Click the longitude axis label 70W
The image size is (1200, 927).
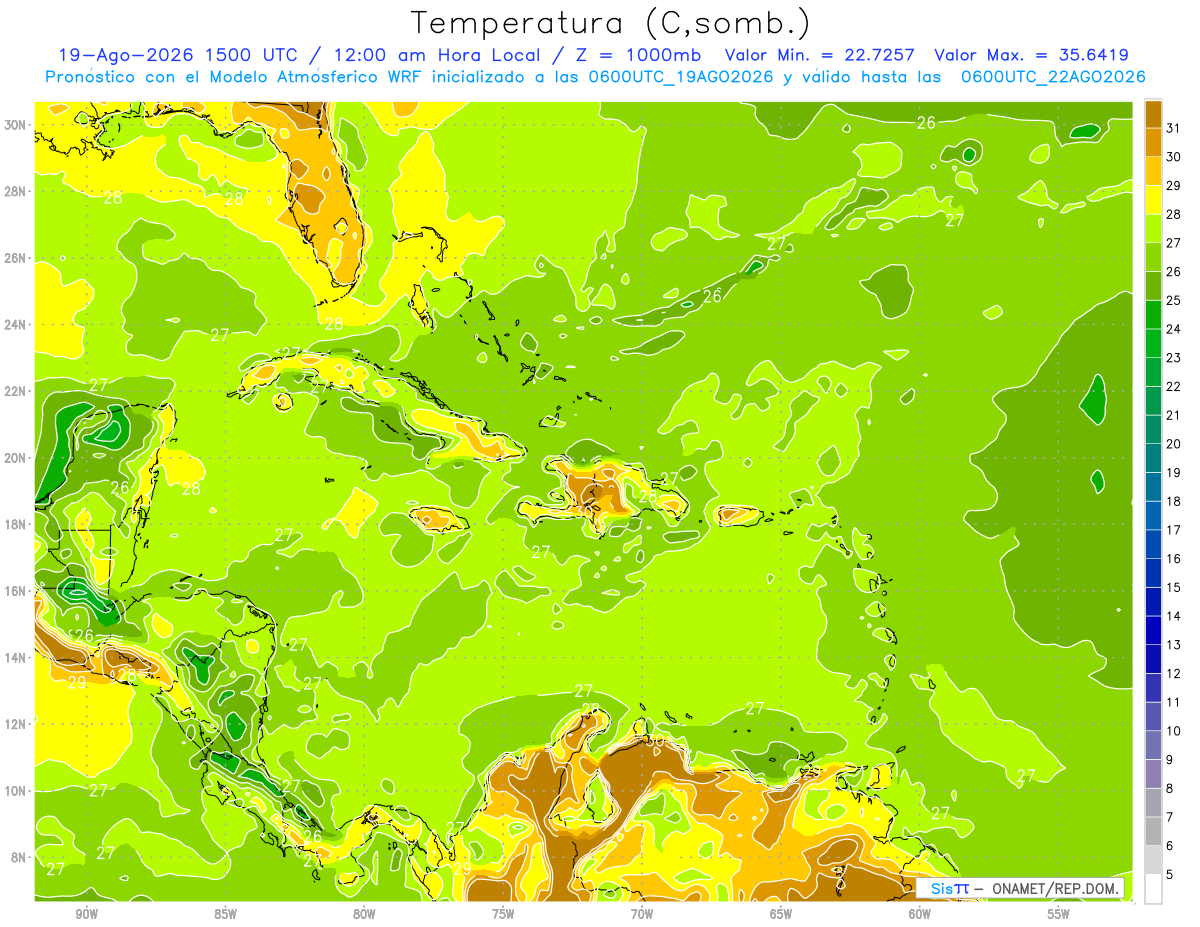click(642, 914)
